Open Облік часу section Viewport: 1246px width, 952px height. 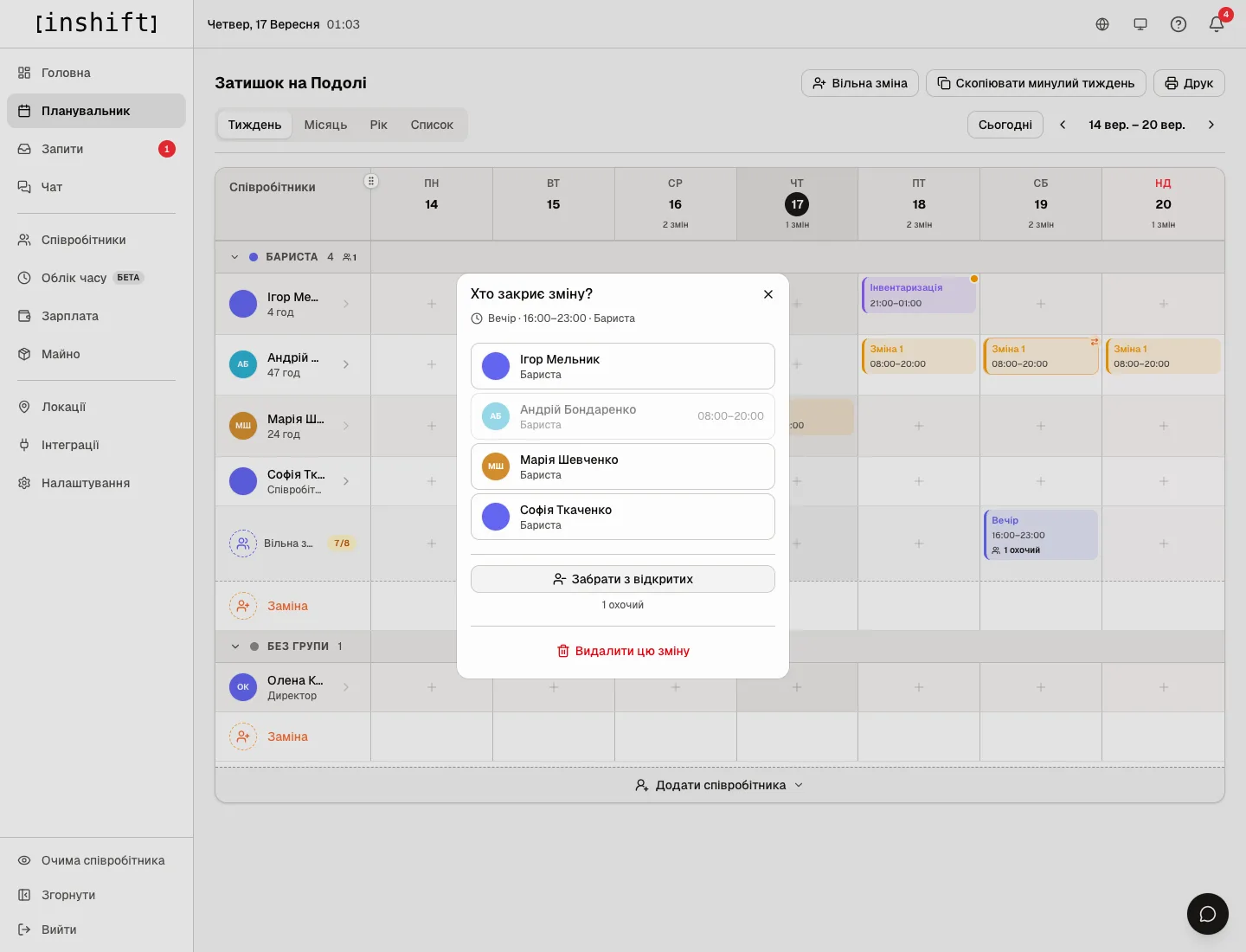tap(96, 278)
